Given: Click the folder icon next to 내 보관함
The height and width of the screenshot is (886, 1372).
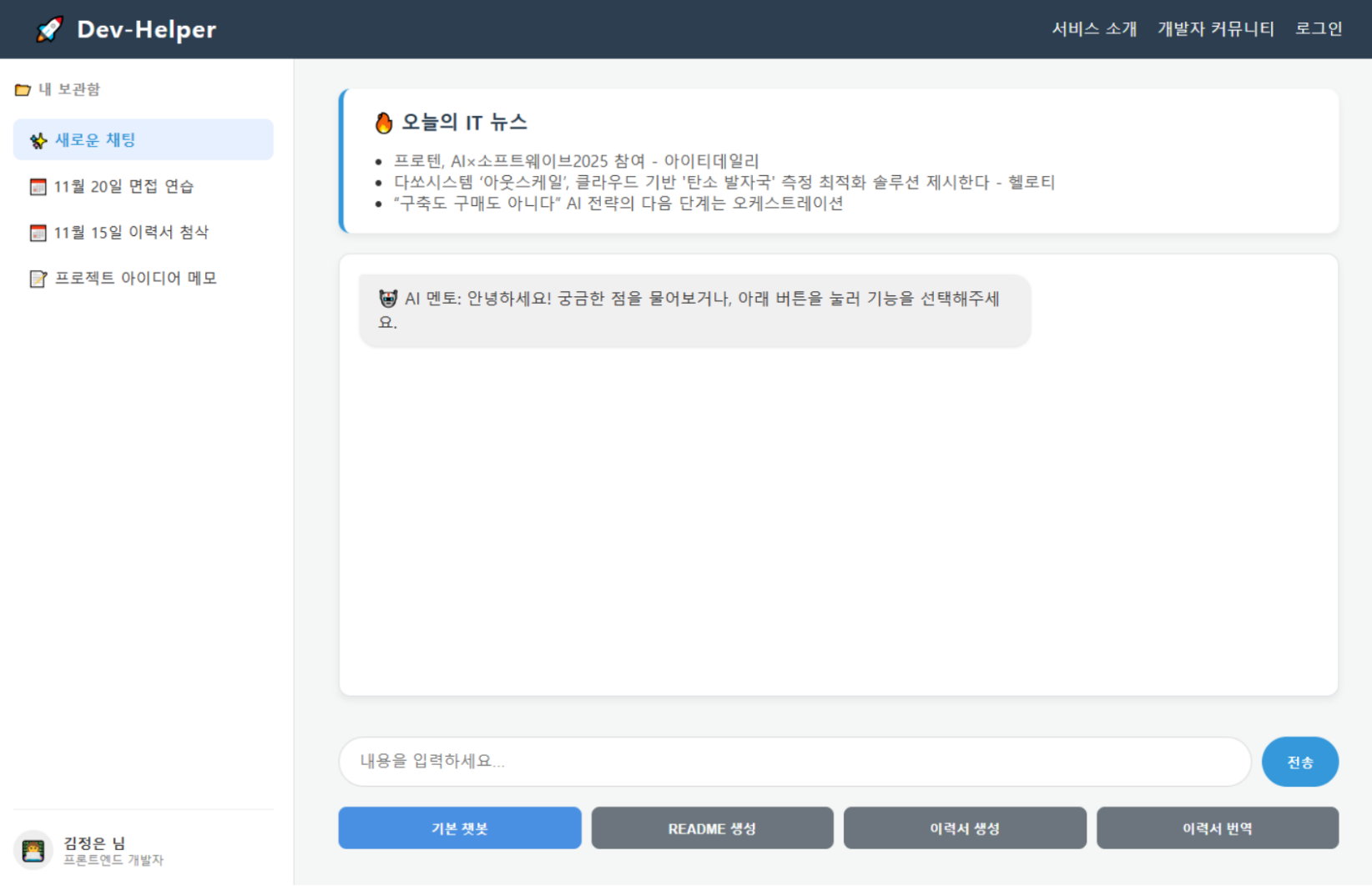Looking at the screenshot, I should tap(23, 89).
